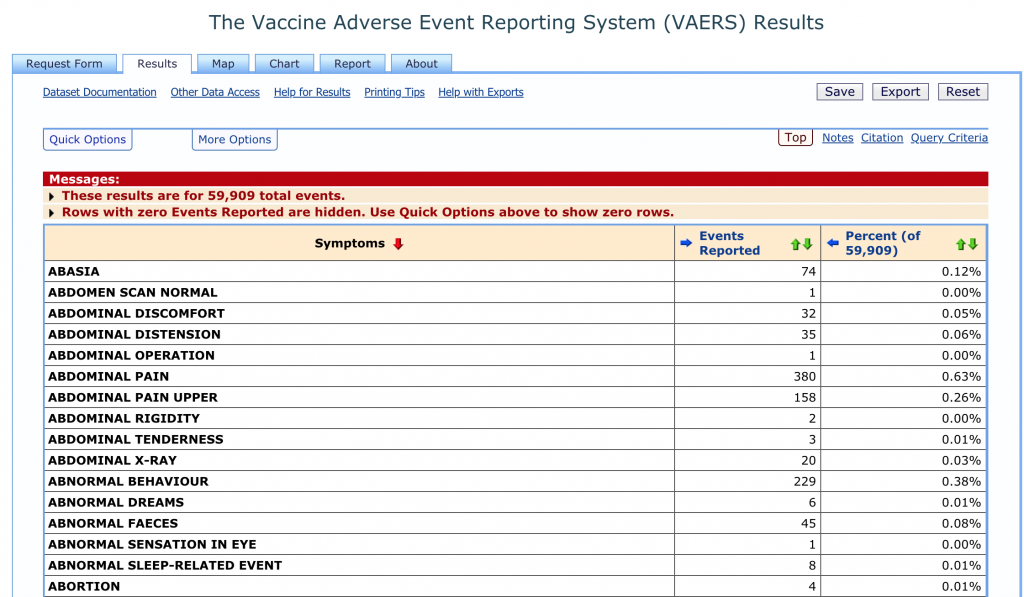This screenshot has height=597, width=1024.
Task: Open the Dataset Documentation link
Action: pyautogui.click(x=100, y=92)
